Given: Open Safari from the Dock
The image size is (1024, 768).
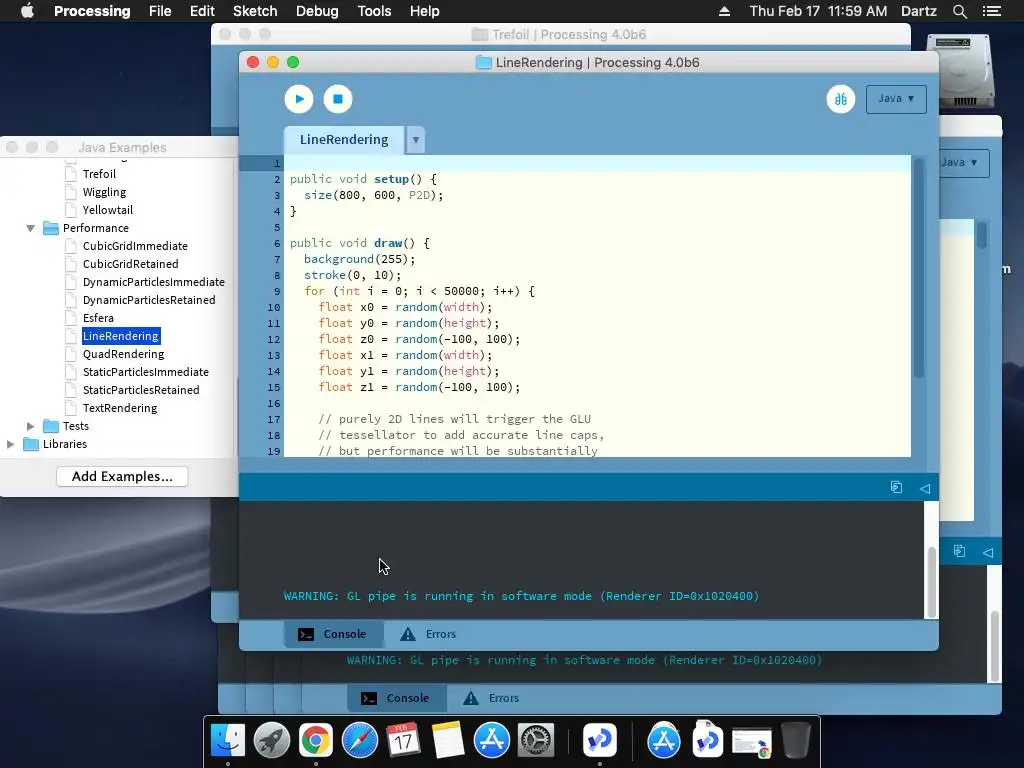Looking at the screenshot, I should pyautogui.click(x=359, y=741).
